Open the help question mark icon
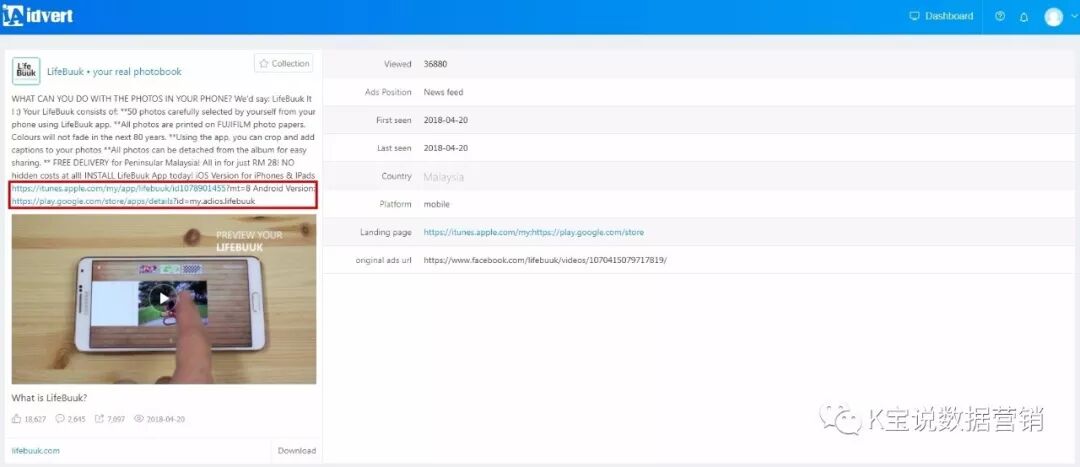 tap(1000, 17)
